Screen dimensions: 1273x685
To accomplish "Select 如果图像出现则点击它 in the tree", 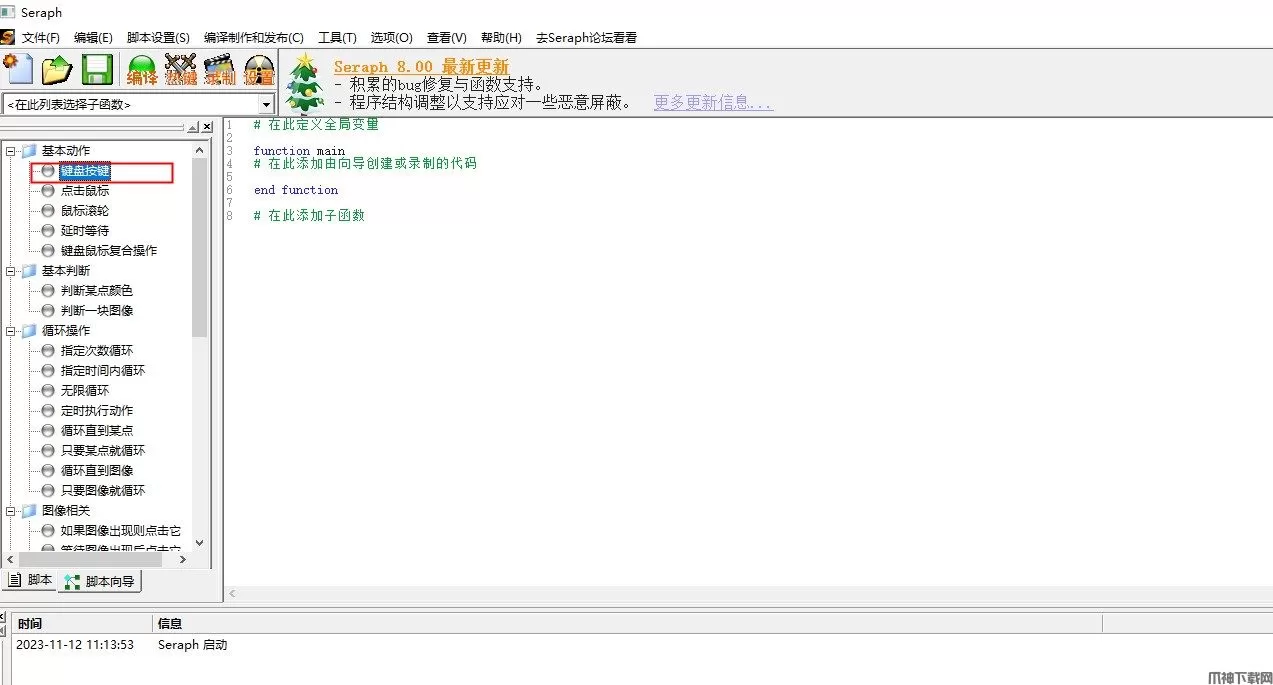I will [x=121, y=531].
